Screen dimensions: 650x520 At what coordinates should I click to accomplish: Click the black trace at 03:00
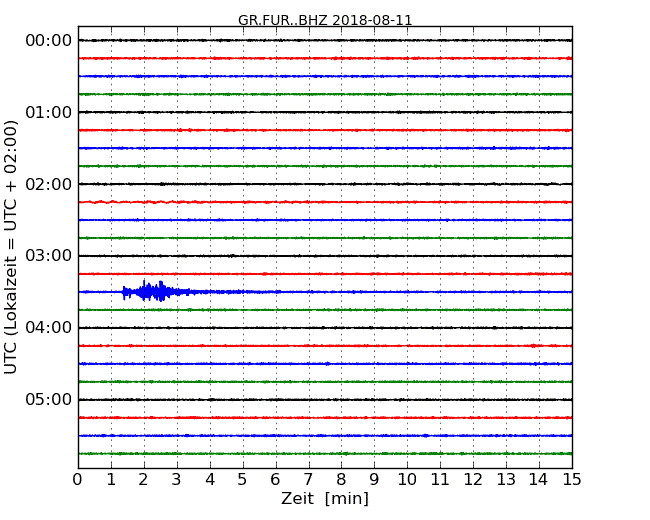325,256
